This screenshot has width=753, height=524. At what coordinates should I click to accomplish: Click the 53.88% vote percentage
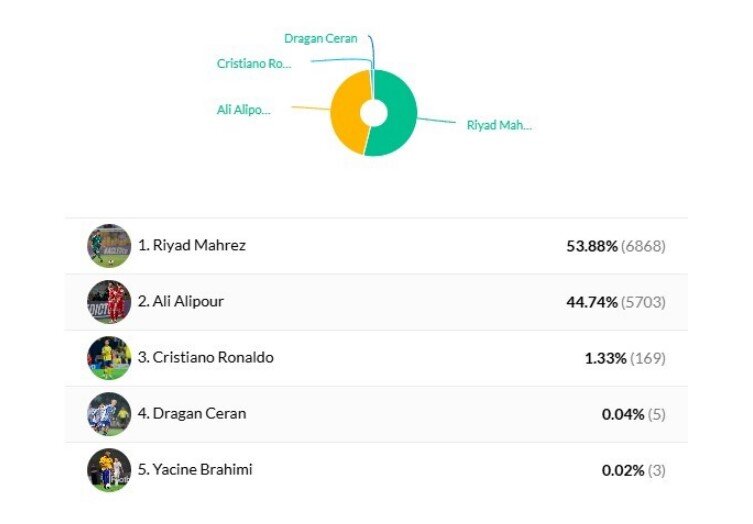[x=591, y=246]
